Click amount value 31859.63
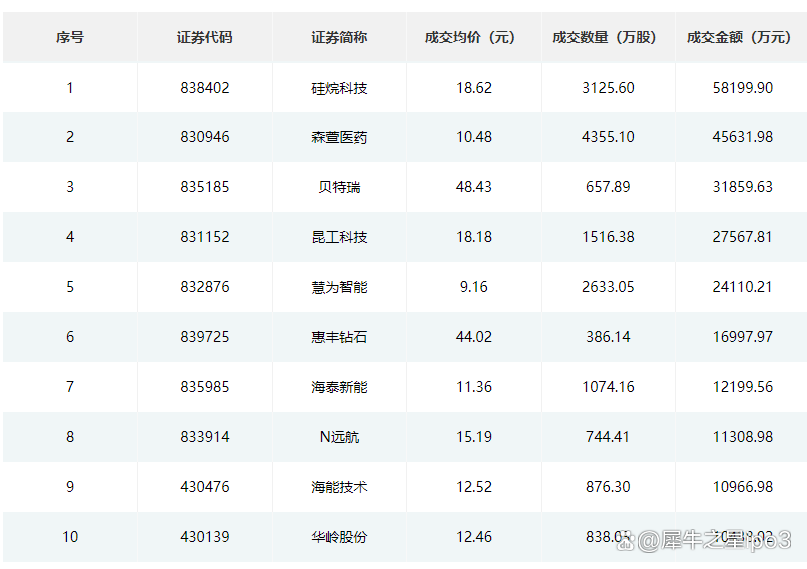Viewport: 807px width, 569px height. click(x=743, y=187)
